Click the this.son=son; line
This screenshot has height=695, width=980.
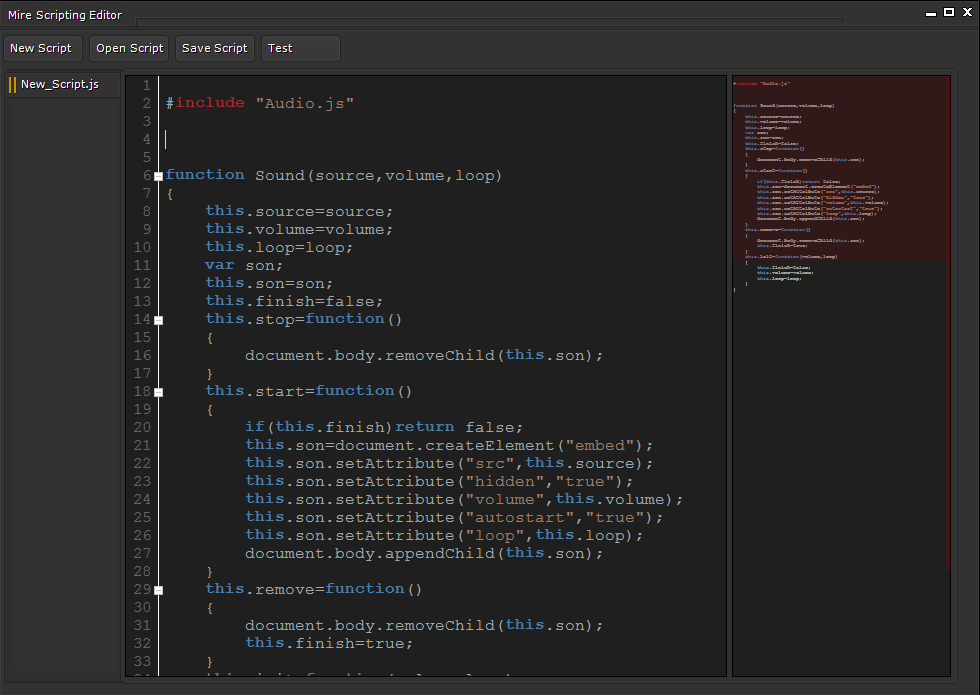[269, 284]
